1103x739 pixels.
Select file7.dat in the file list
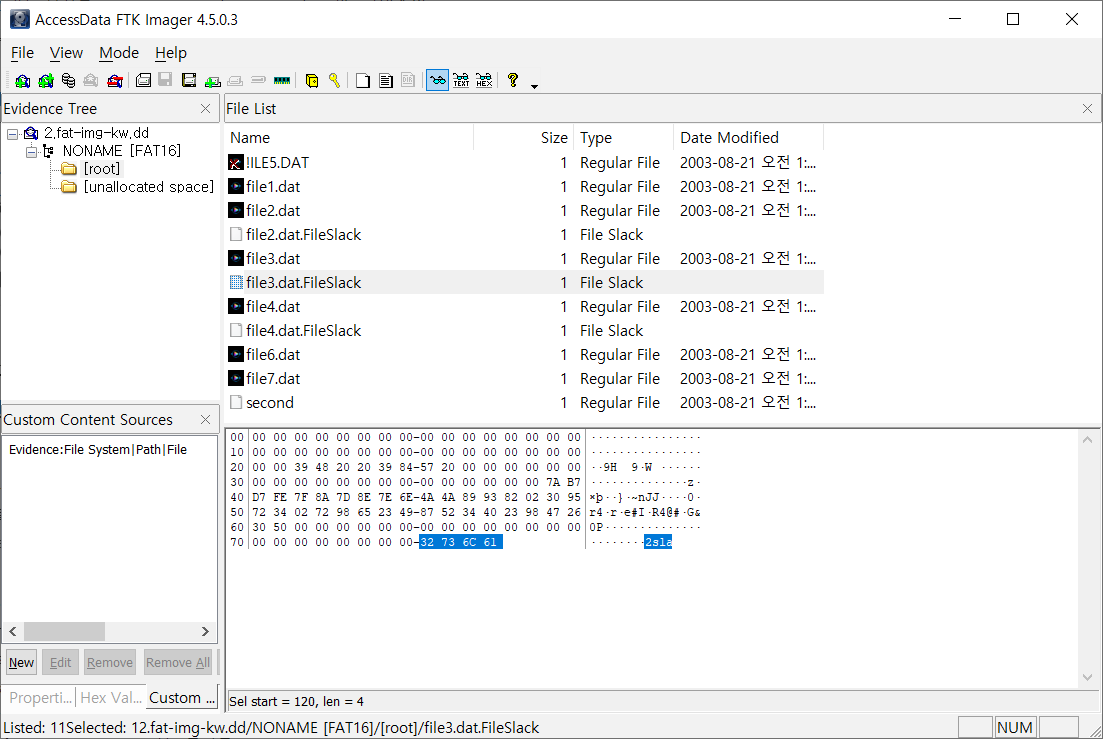(x=273, y=378)
